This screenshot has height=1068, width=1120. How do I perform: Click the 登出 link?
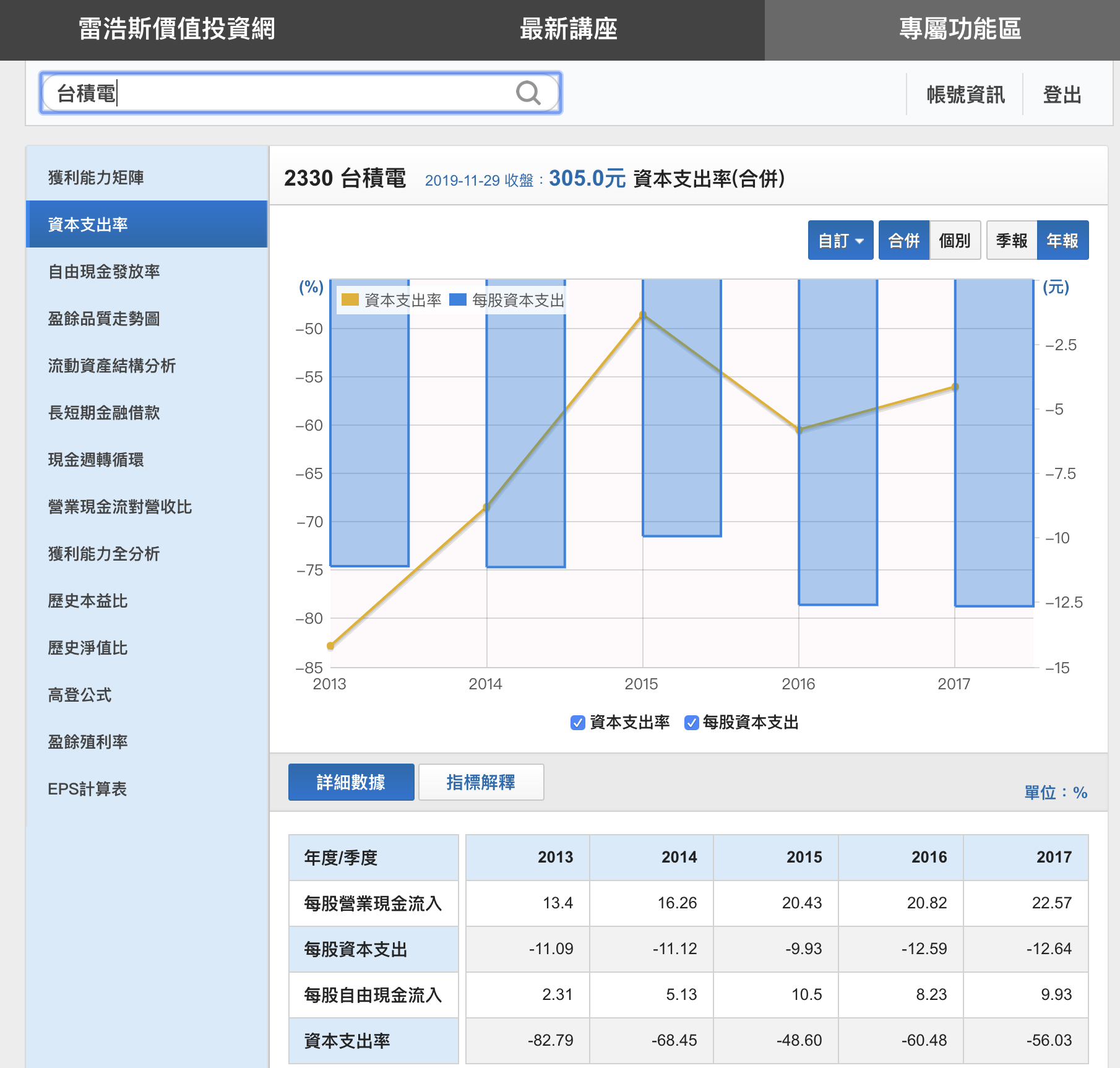click(x=1062, y=95)
